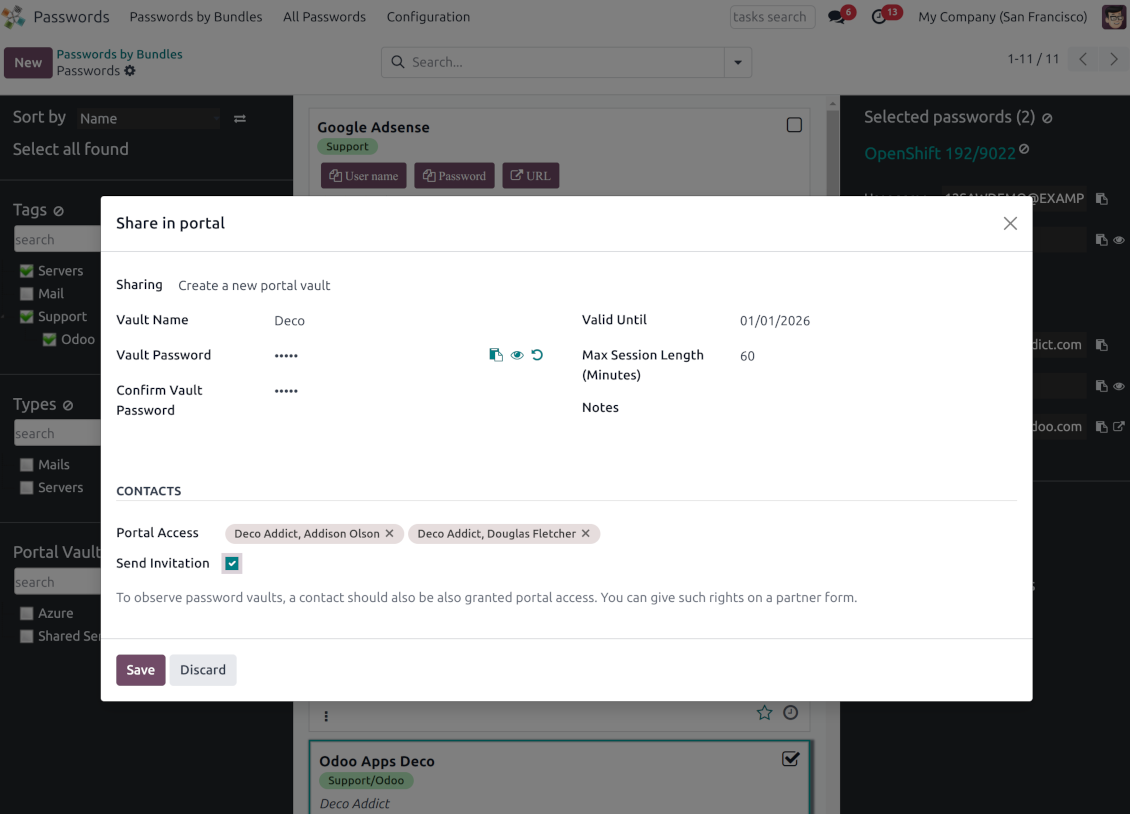The image size is (1130, 814).
Task: Toggle the Odoo tag checkbox
Action: click(x=49, y=340)
